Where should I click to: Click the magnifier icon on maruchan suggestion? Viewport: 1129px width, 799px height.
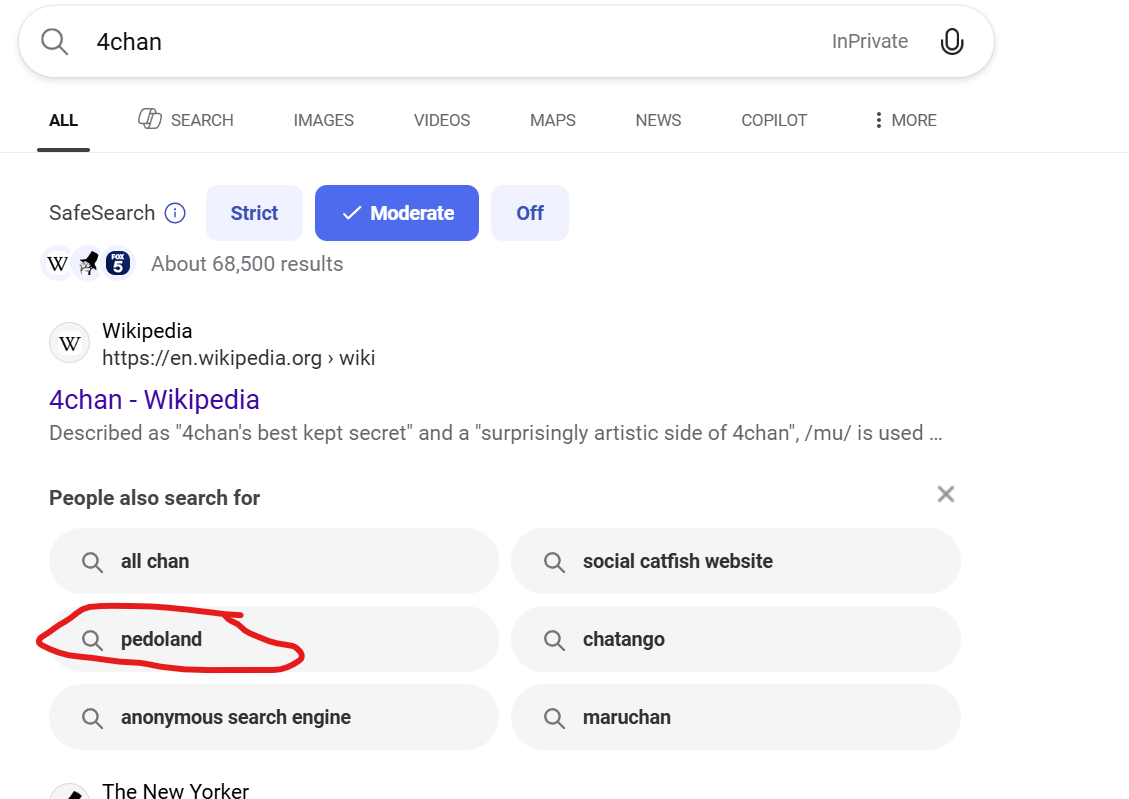tap(554, 718)
